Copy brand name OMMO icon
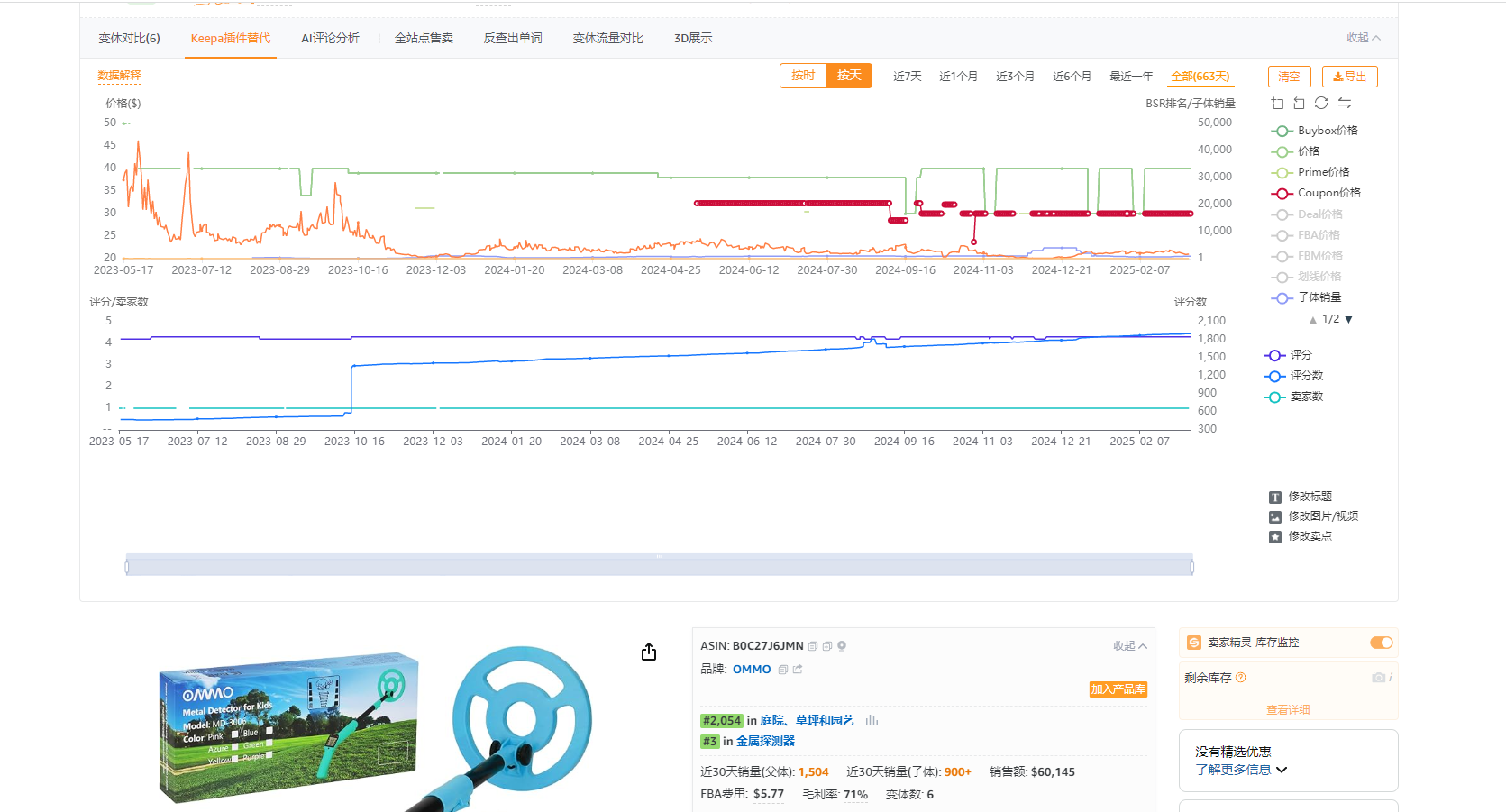Image resolution: width=1506 pixels, height=812 pixels. pos(783,670)
